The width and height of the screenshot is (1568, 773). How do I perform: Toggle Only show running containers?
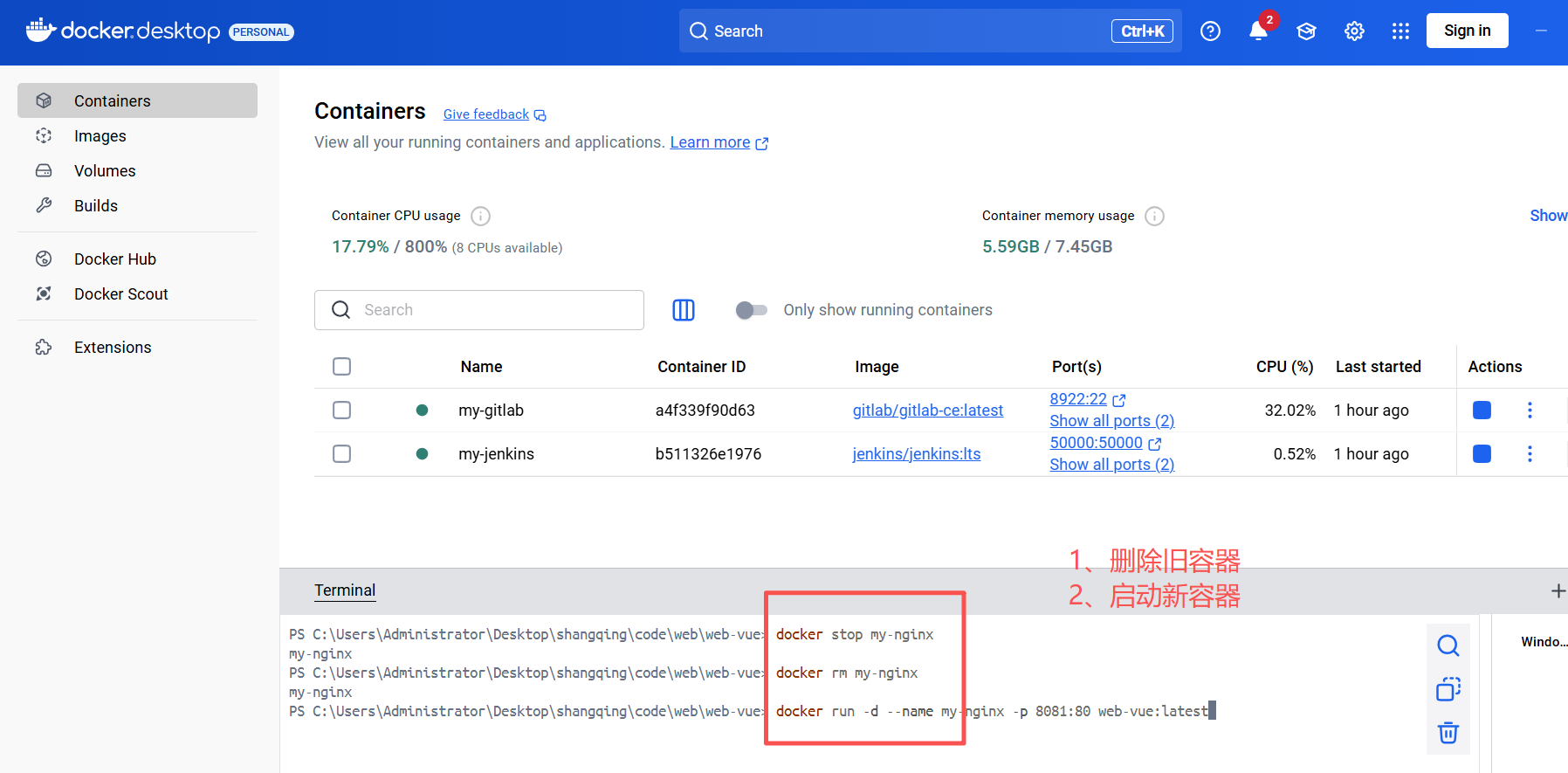(751, 310)
